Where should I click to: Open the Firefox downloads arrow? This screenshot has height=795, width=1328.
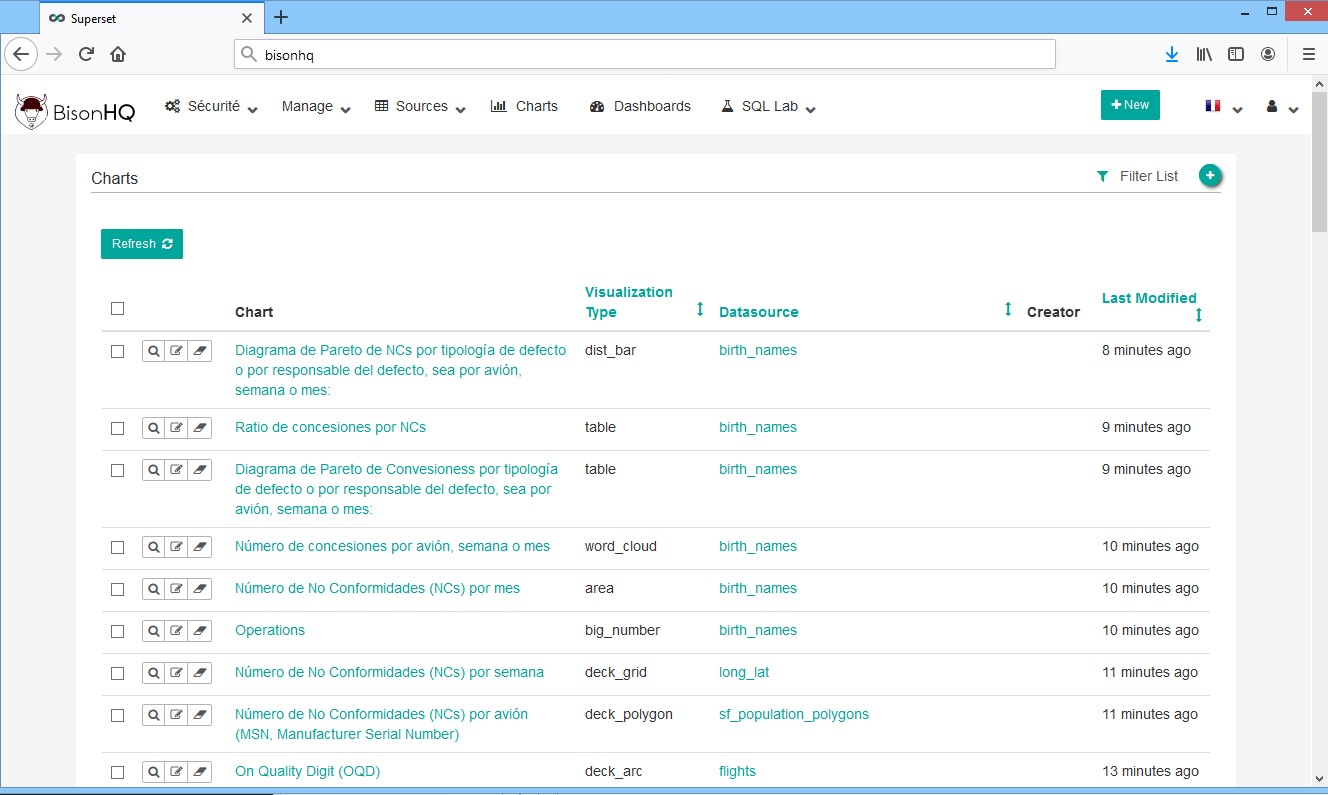1171,54
